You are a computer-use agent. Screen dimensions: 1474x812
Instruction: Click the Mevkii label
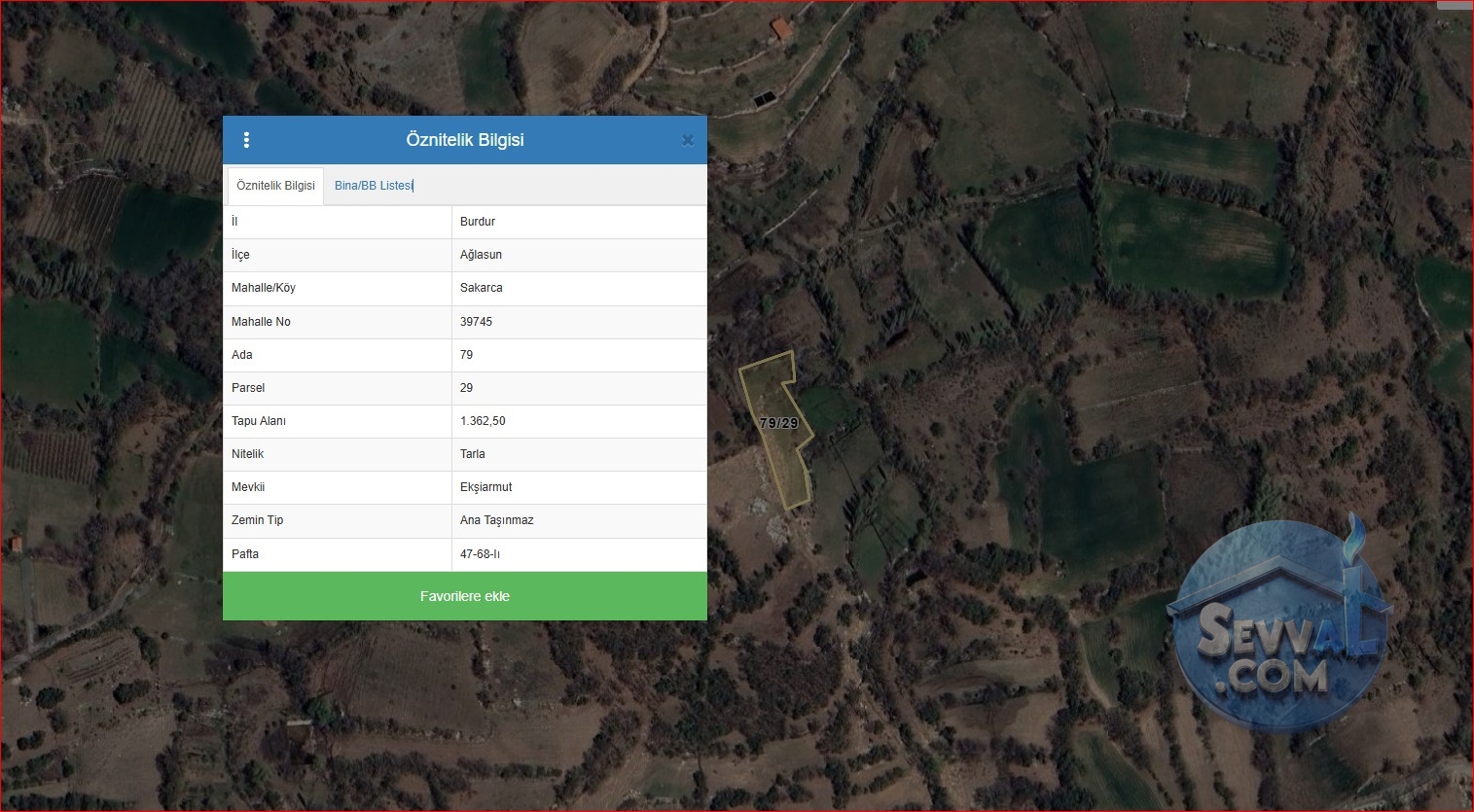[248, 487]
